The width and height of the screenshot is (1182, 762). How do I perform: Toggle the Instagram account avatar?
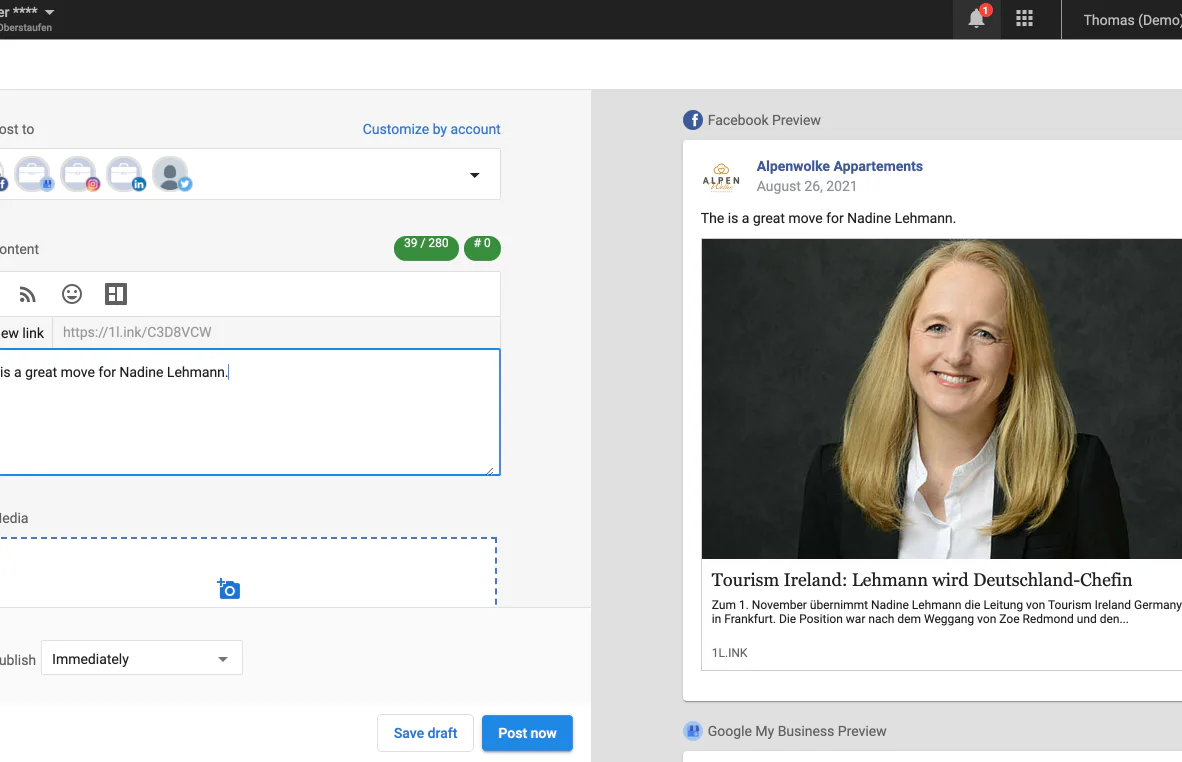pos(79,174)
